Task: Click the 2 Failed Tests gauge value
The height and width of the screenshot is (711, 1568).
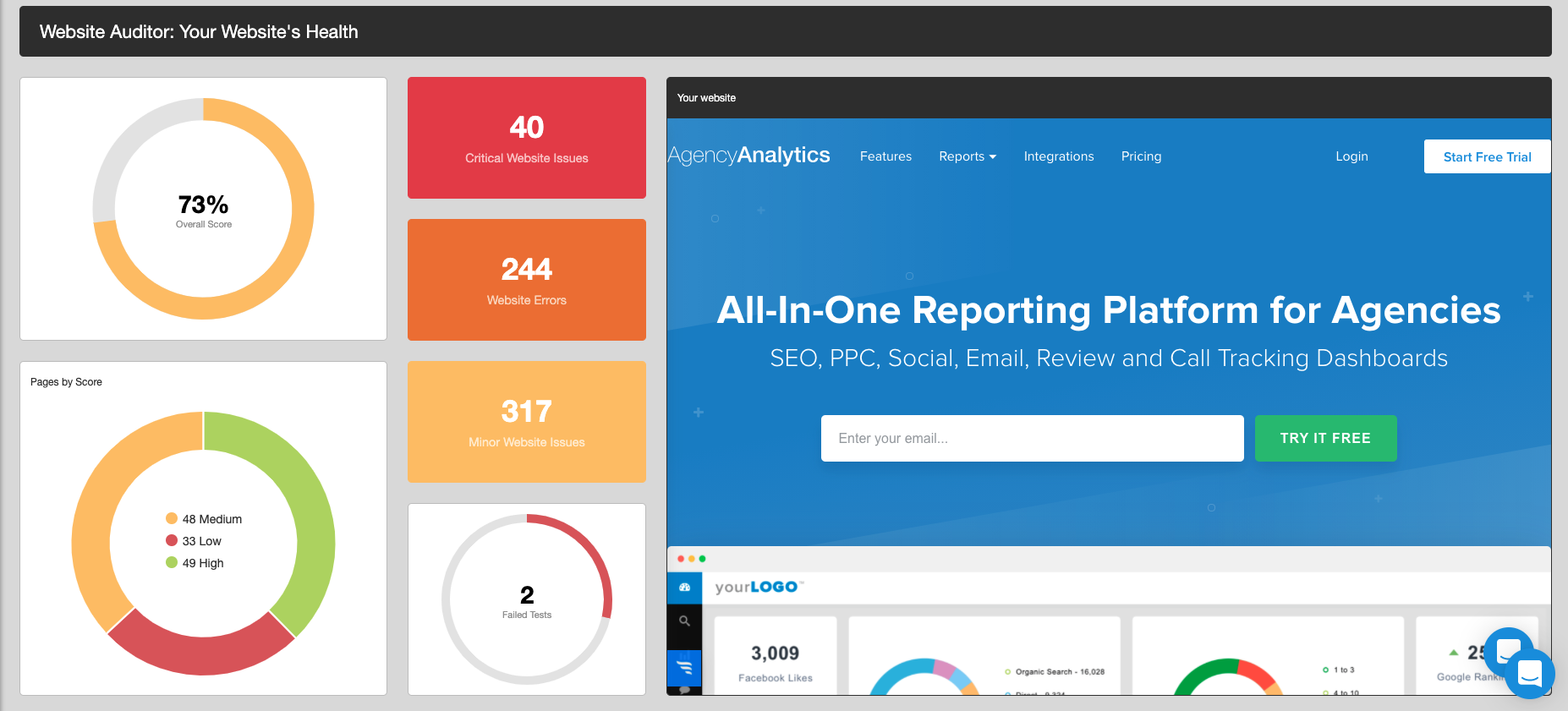Action: (527, 594)
